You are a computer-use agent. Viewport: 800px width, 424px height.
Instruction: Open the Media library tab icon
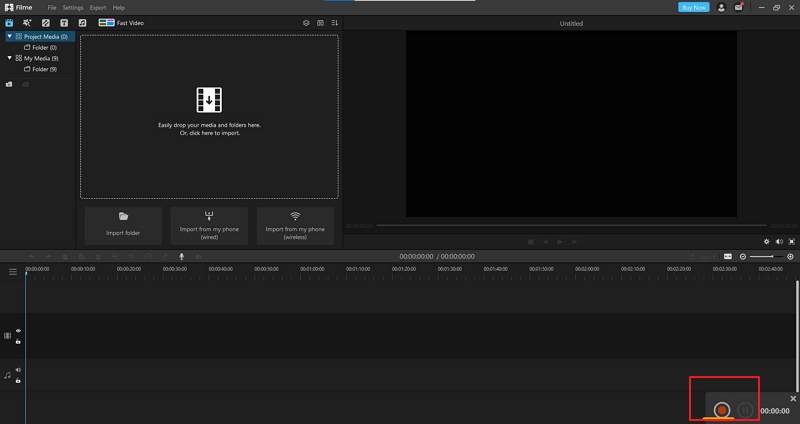click(9, 23)
